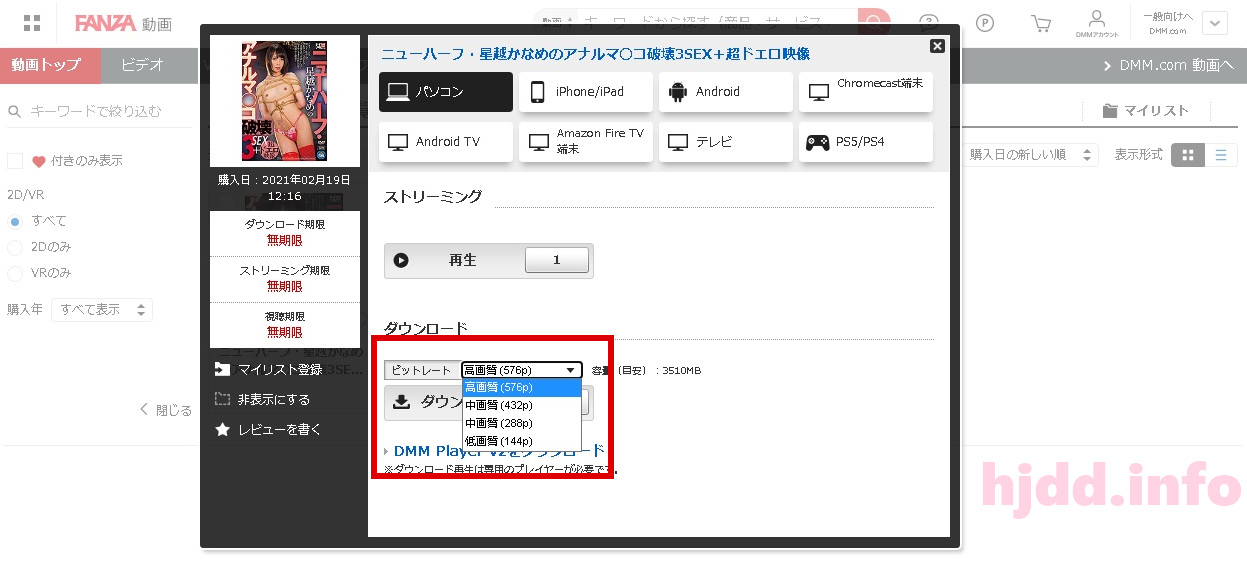Viewport: 1247px width, 567px height.
Task: Open the 購入年 すべて表示 dropdown
Action: click(102, 310)
